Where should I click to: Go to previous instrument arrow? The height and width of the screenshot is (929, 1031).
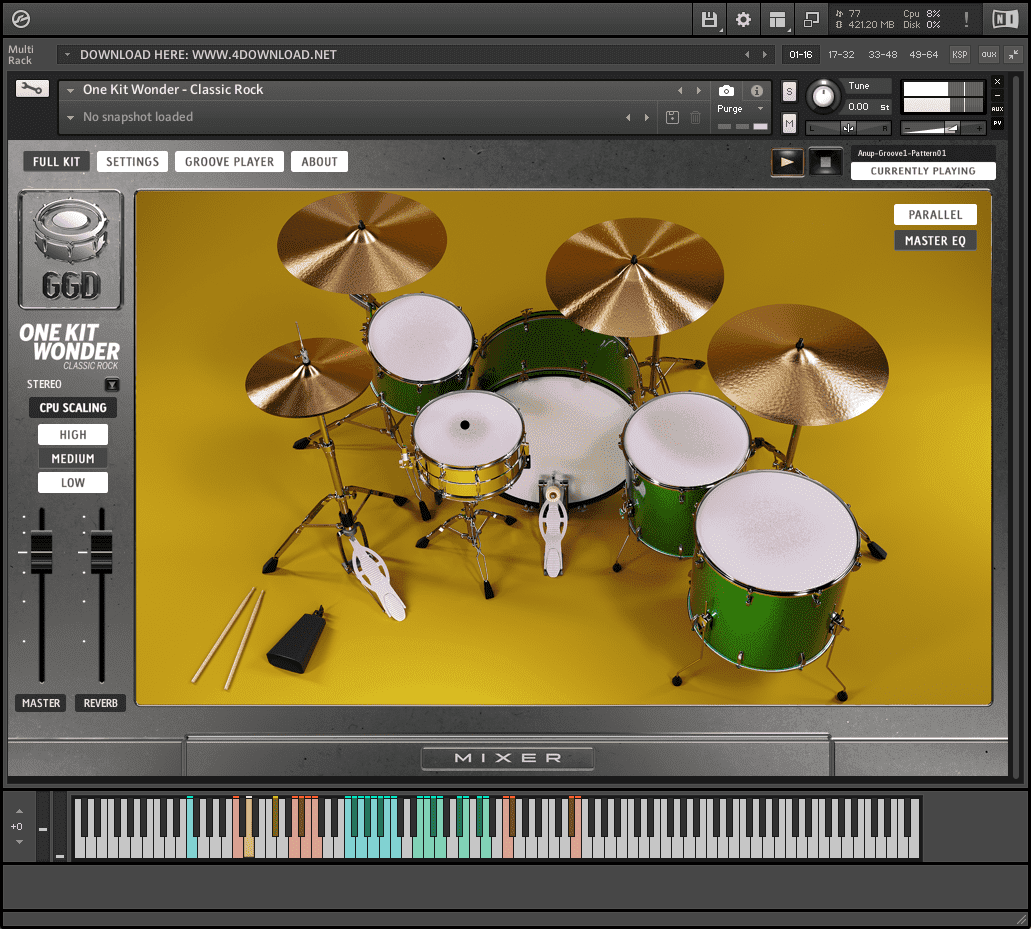coord(680,90)
